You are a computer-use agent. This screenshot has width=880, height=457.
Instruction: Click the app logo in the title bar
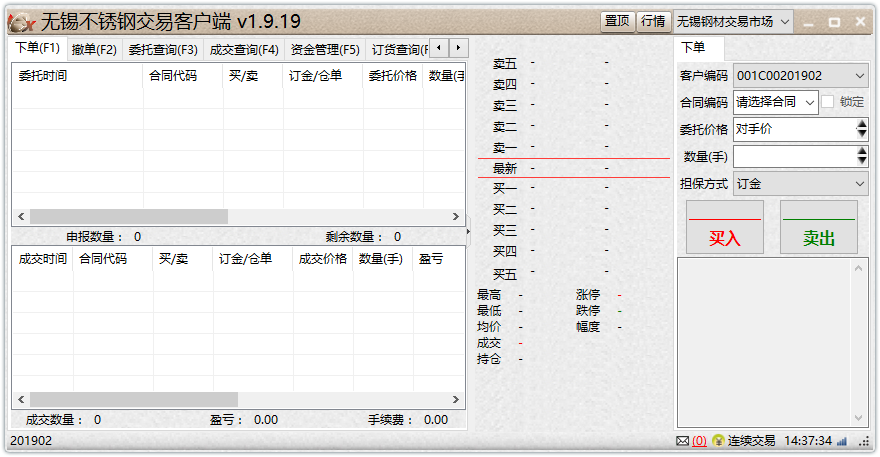point(22,21)
